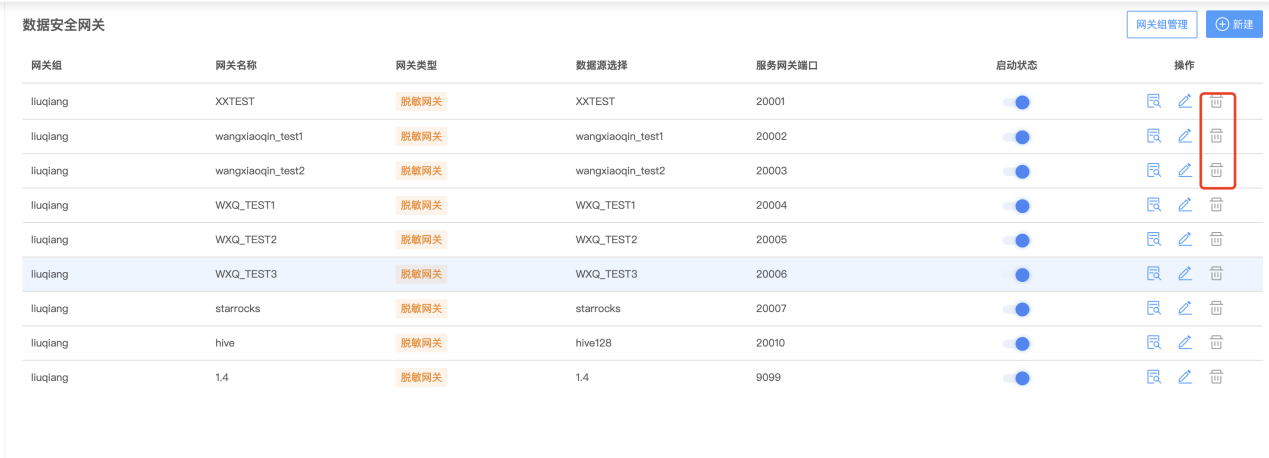Select port value 20007

771,308
